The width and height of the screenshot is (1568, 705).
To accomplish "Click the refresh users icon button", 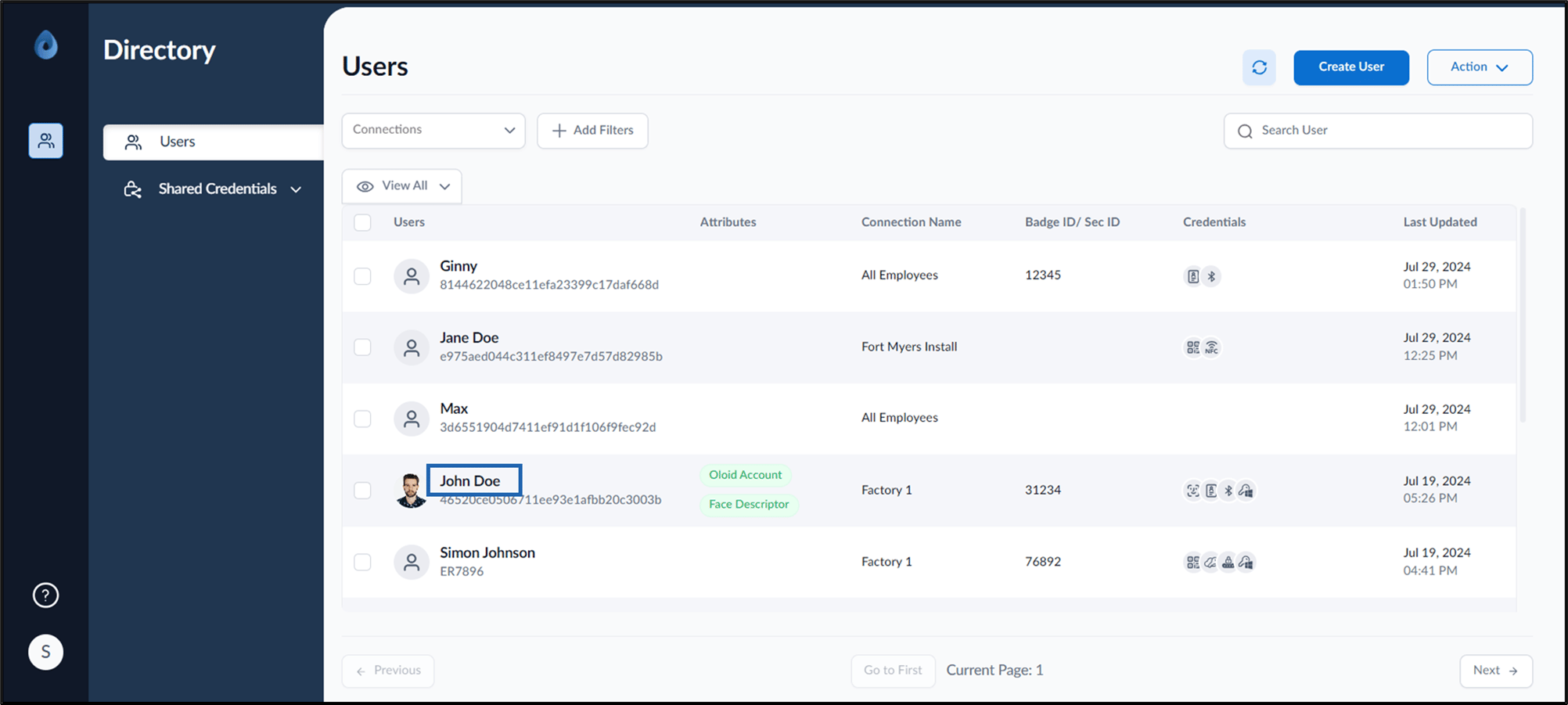I will [x=1259, y=67].
